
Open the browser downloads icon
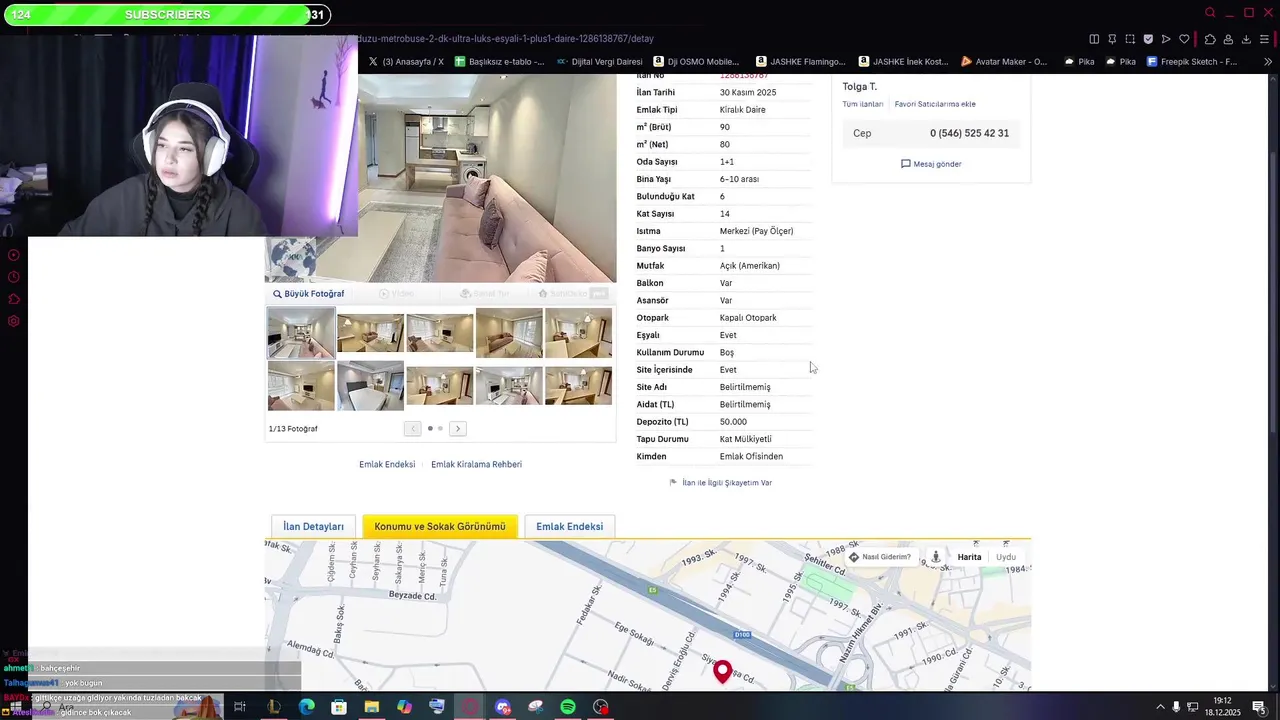(1246, 39)
